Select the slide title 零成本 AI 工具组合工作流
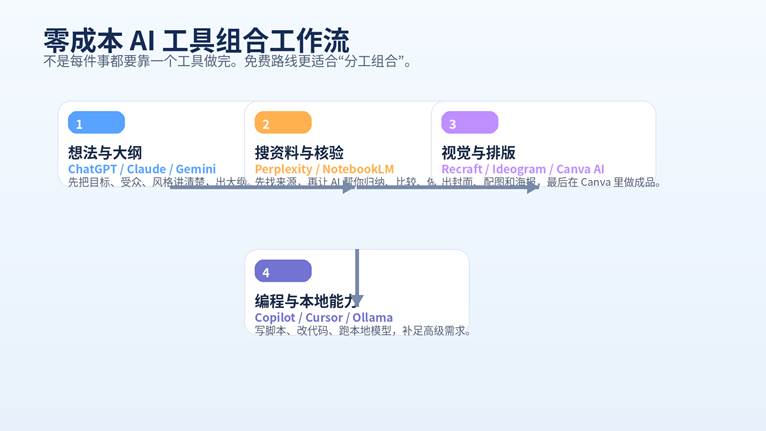Screen dimensions: 766x431 point(196,40)
